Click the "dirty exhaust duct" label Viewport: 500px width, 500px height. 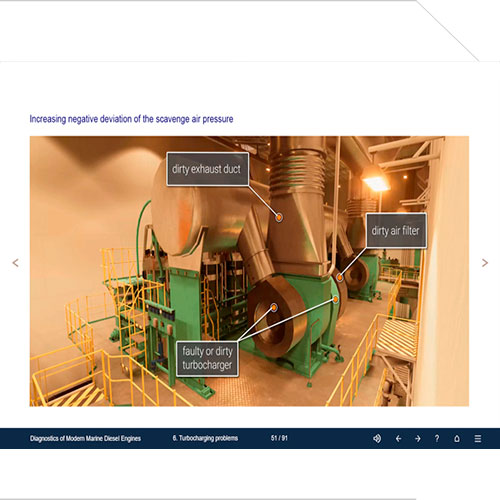pos(207,169)
